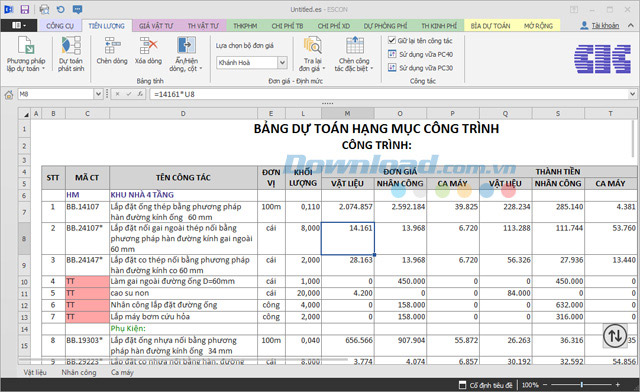Click the zoom in plus button
Viewport: 640px width, 392px height.
[618, 385]
